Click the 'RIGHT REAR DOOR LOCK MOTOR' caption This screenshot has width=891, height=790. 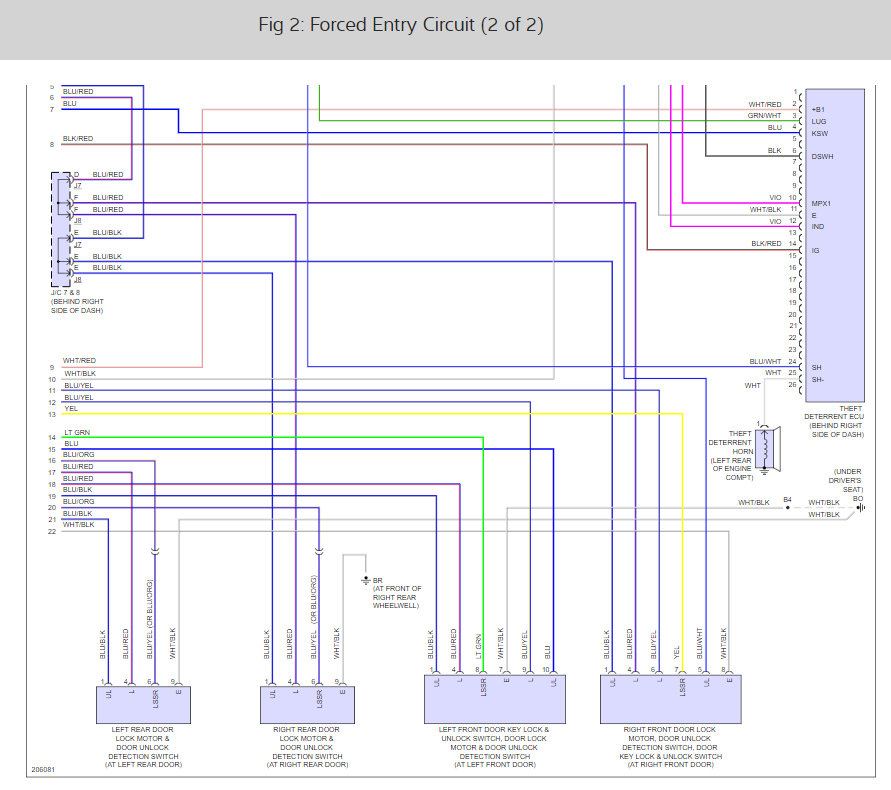click(307, 747)
